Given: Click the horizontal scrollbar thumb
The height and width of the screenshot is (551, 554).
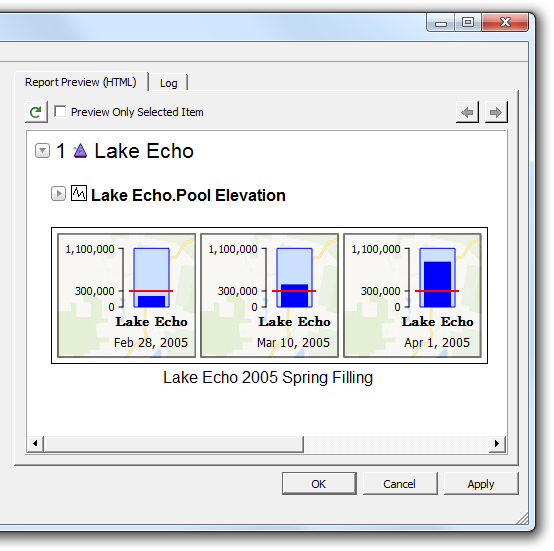Looking at the screenshot, I should (x=173, y=444).
